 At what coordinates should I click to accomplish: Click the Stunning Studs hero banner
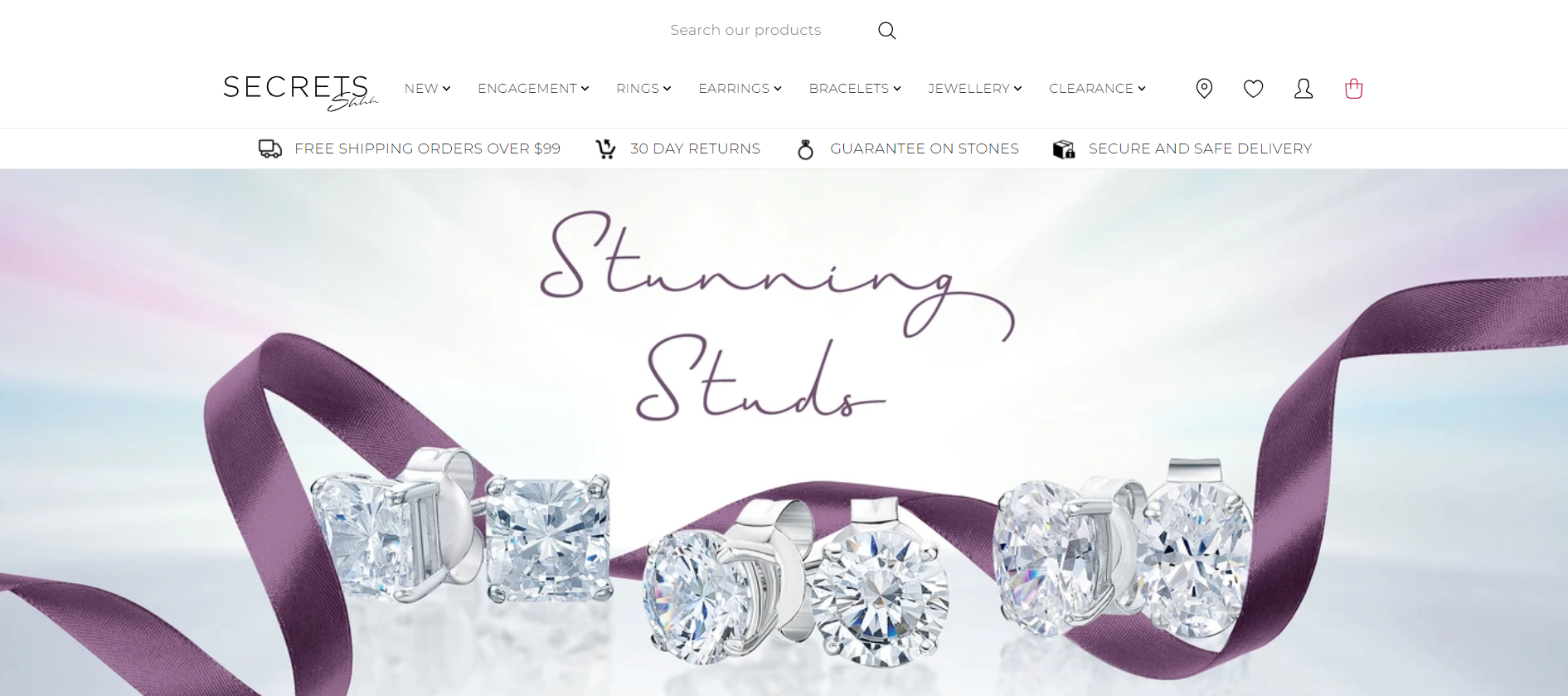tap(784, 432)
